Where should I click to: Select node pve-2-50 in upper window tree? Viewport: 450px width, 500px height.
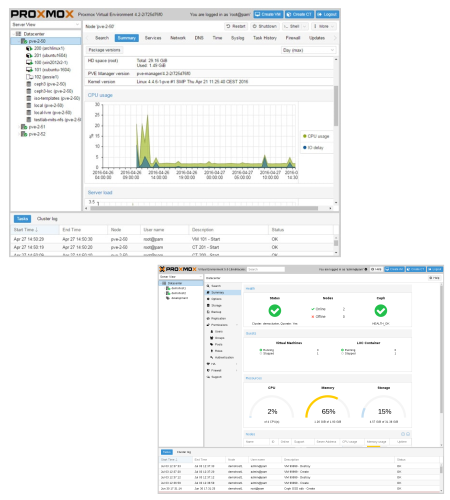pyautogui.click(x=46, y=41)
